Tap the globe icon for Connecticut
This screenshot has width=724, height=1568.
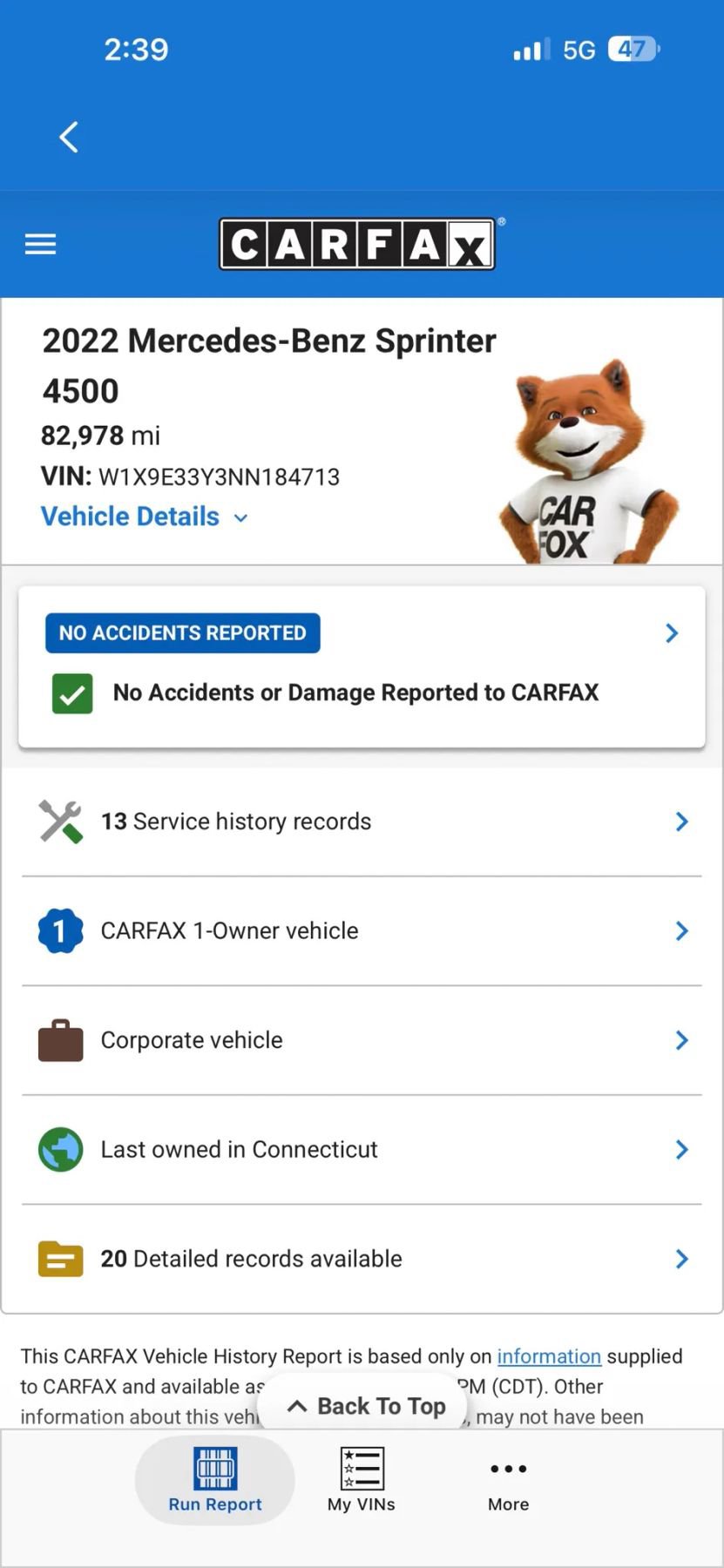(x=60, y=1150)
